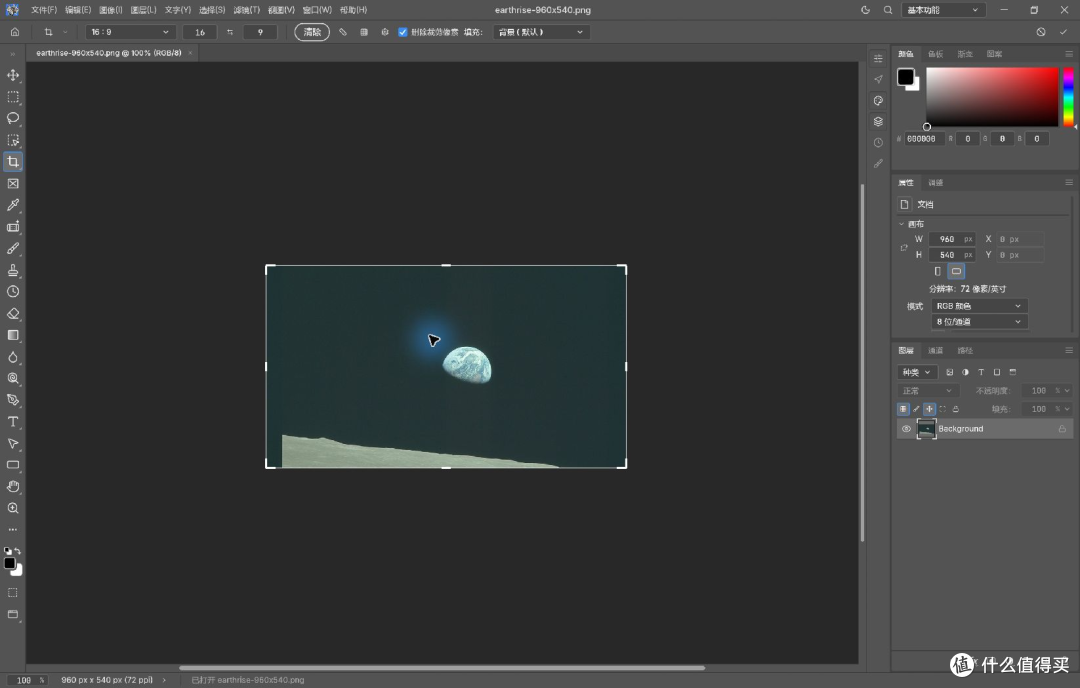
Task: Select the Gradient tool
Action: coord(13,335)
